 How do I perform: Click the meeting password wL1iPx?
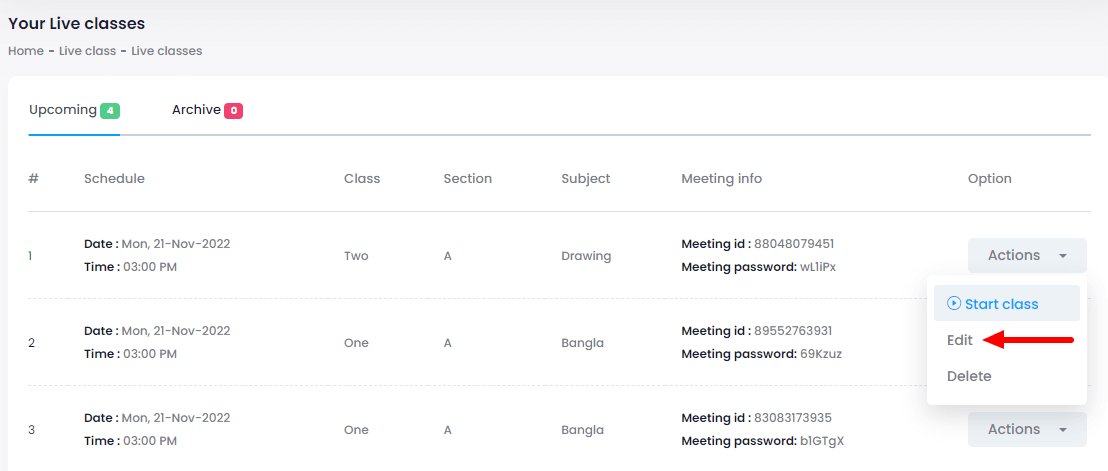[x=818, y=267]
